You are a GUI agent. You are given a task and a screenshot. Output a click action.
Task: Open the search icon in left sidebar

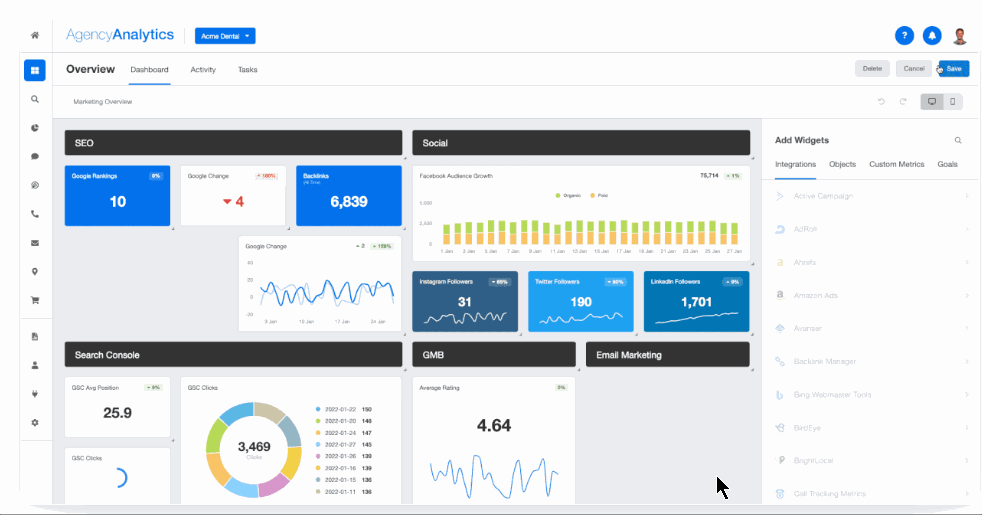(x=35, y=99)
